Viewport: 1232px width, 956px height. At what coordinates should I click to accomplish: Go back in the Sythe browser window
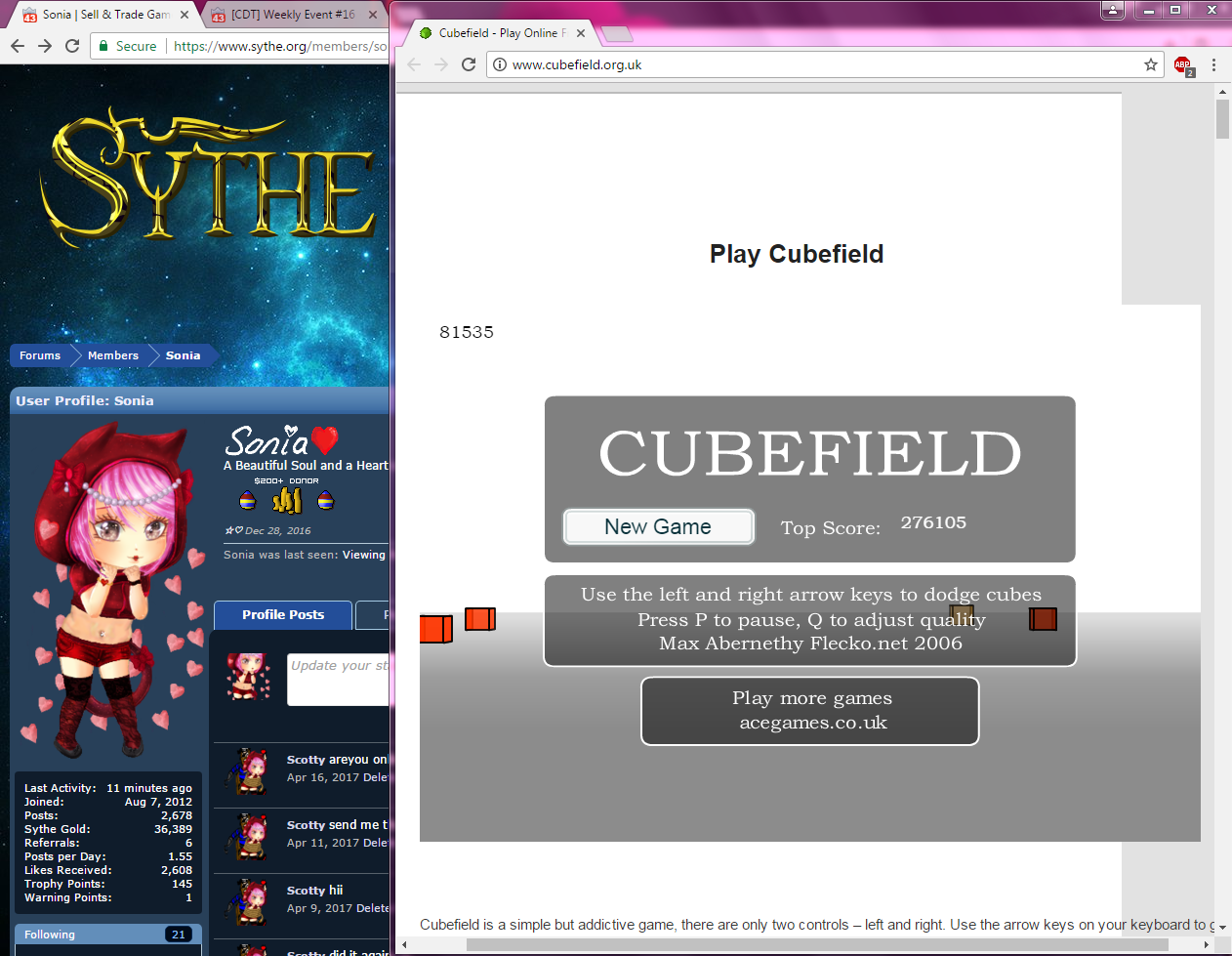pyautogui.click(x=18, y=46)
